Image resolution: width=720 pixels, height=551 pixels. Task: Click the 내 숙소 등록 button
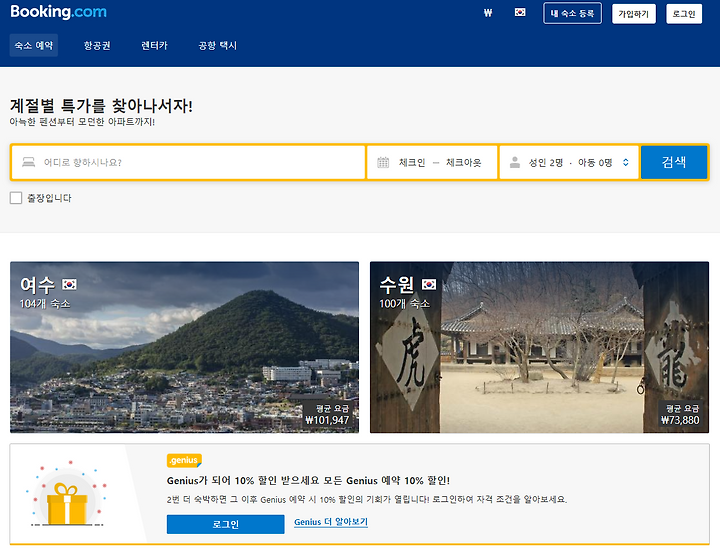click(x=572, y=13)
